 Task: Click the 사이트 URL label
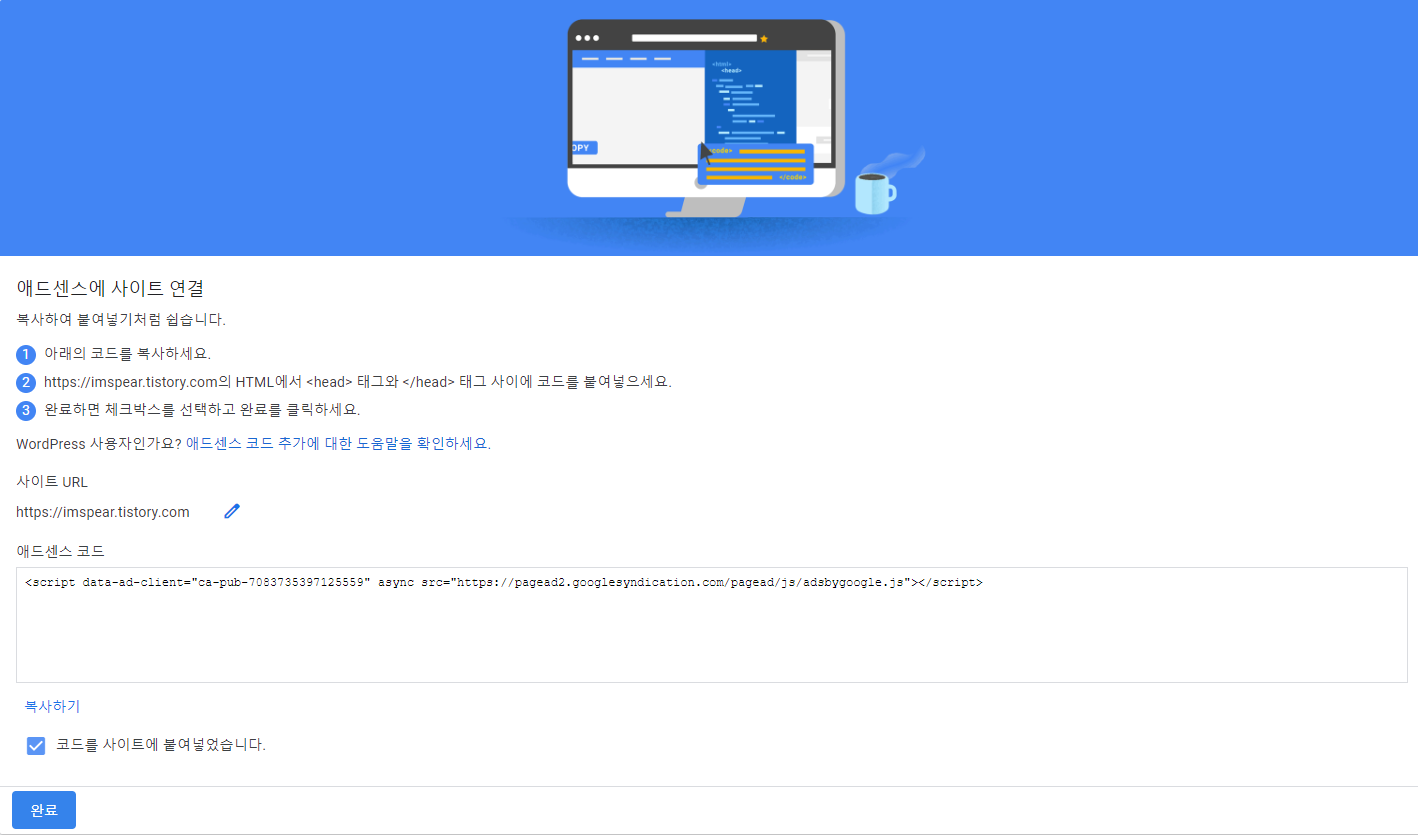pos(52,482)
